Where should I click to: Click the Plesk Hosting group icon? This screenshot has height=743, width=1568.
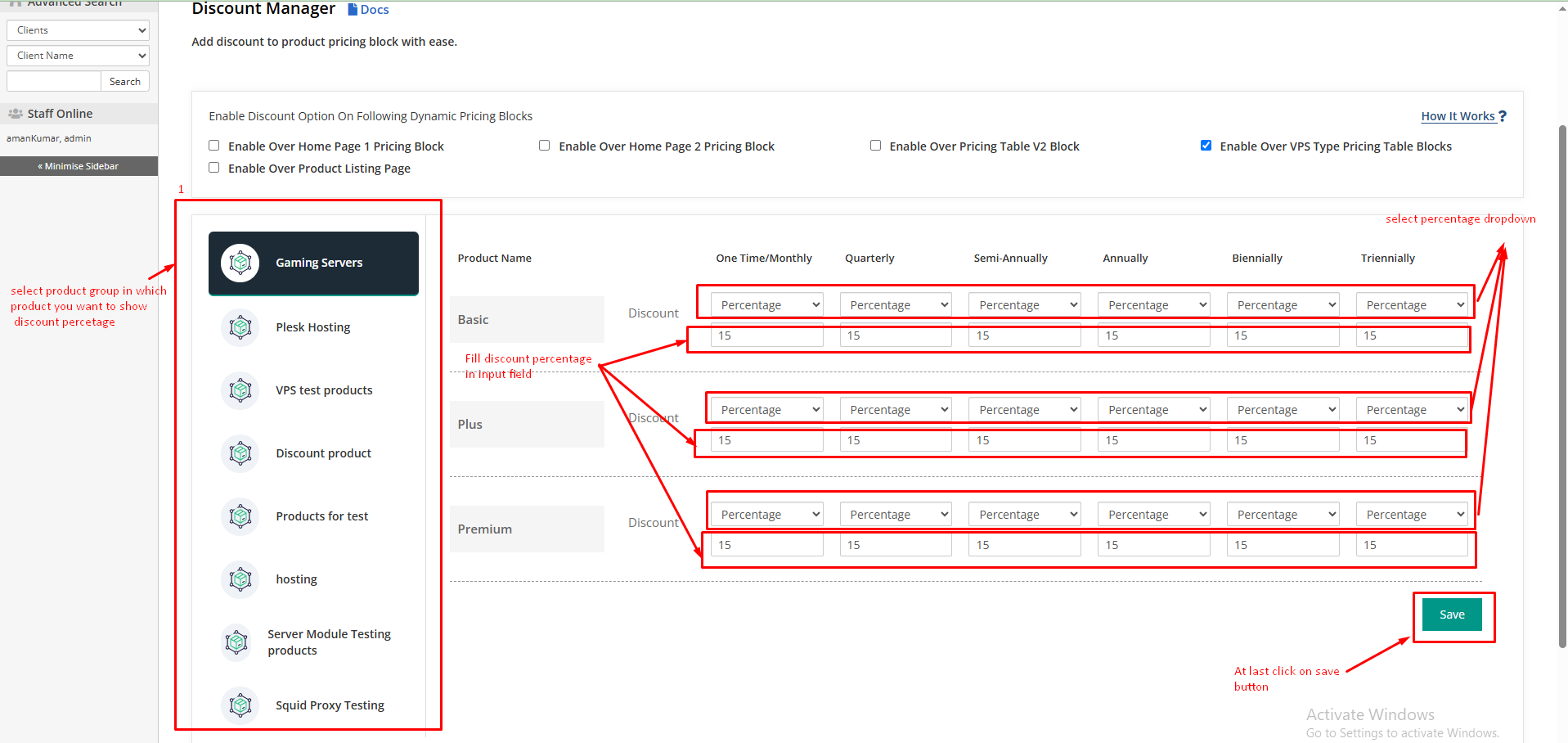coord(240,327)
